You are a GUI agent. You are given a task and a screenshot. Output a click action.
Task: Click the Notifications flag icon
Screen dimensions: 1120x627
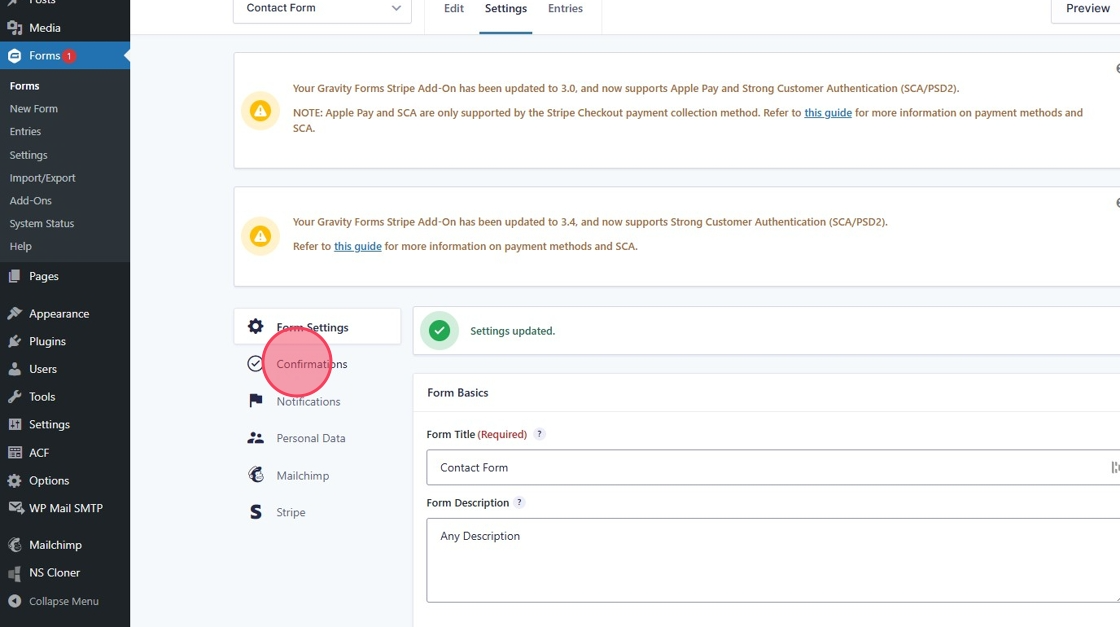point(256,401)
